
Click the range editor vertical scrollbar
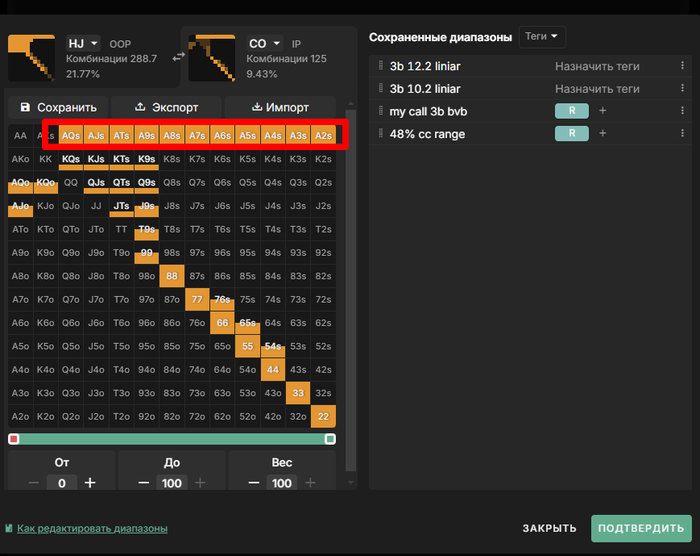pos(351,290)
